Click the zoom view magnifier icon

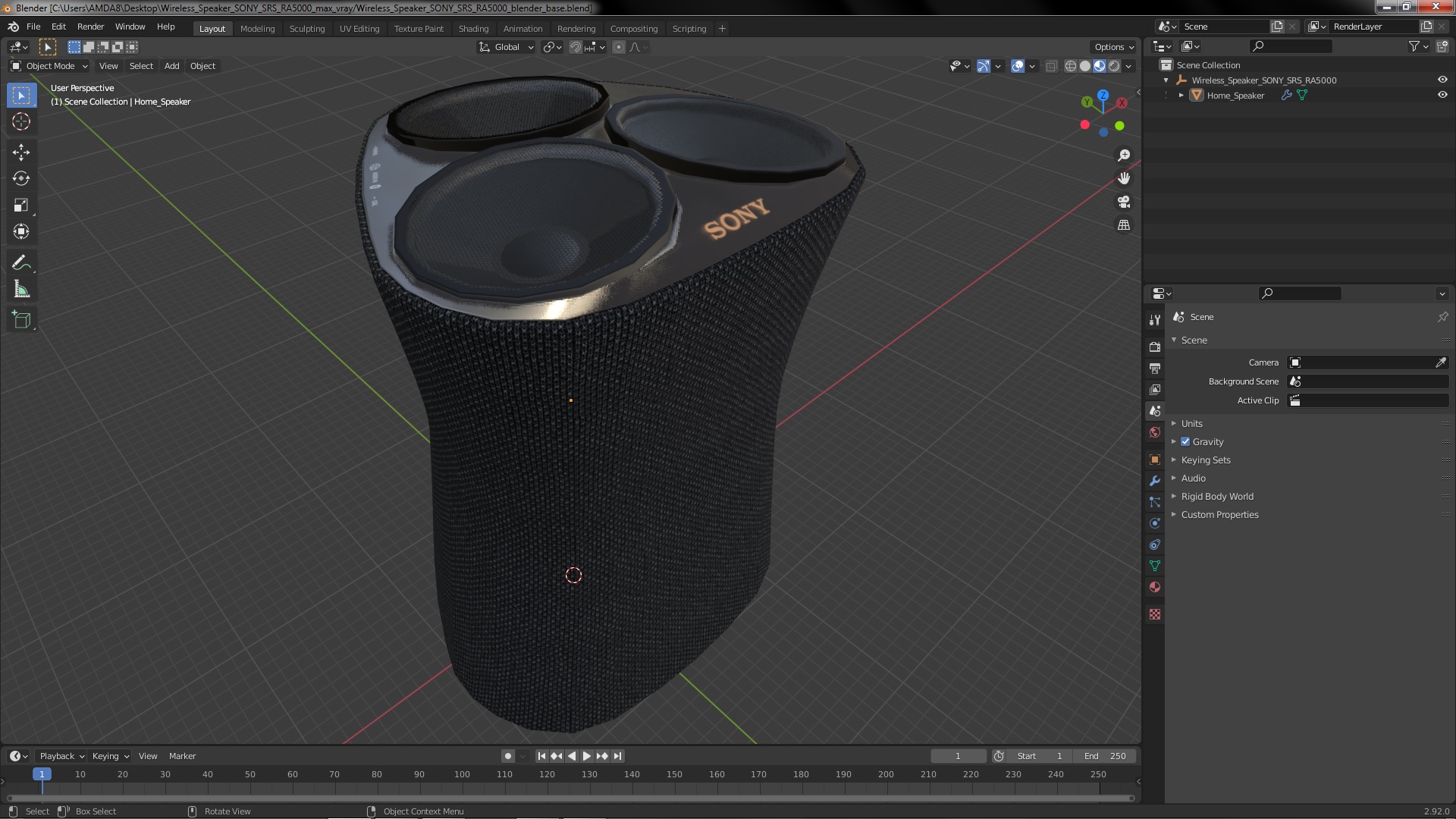pos(1124,155)
